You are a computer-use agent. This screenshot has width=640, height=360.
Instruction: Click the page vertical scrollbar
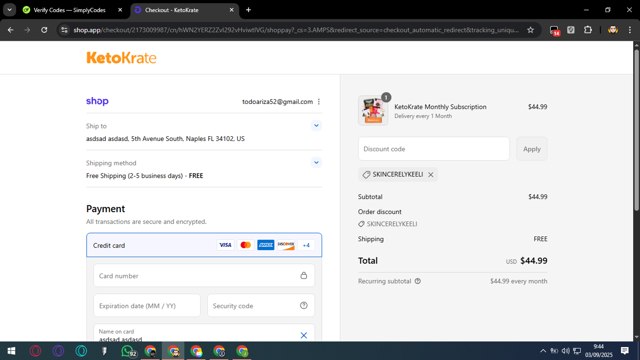636,131
